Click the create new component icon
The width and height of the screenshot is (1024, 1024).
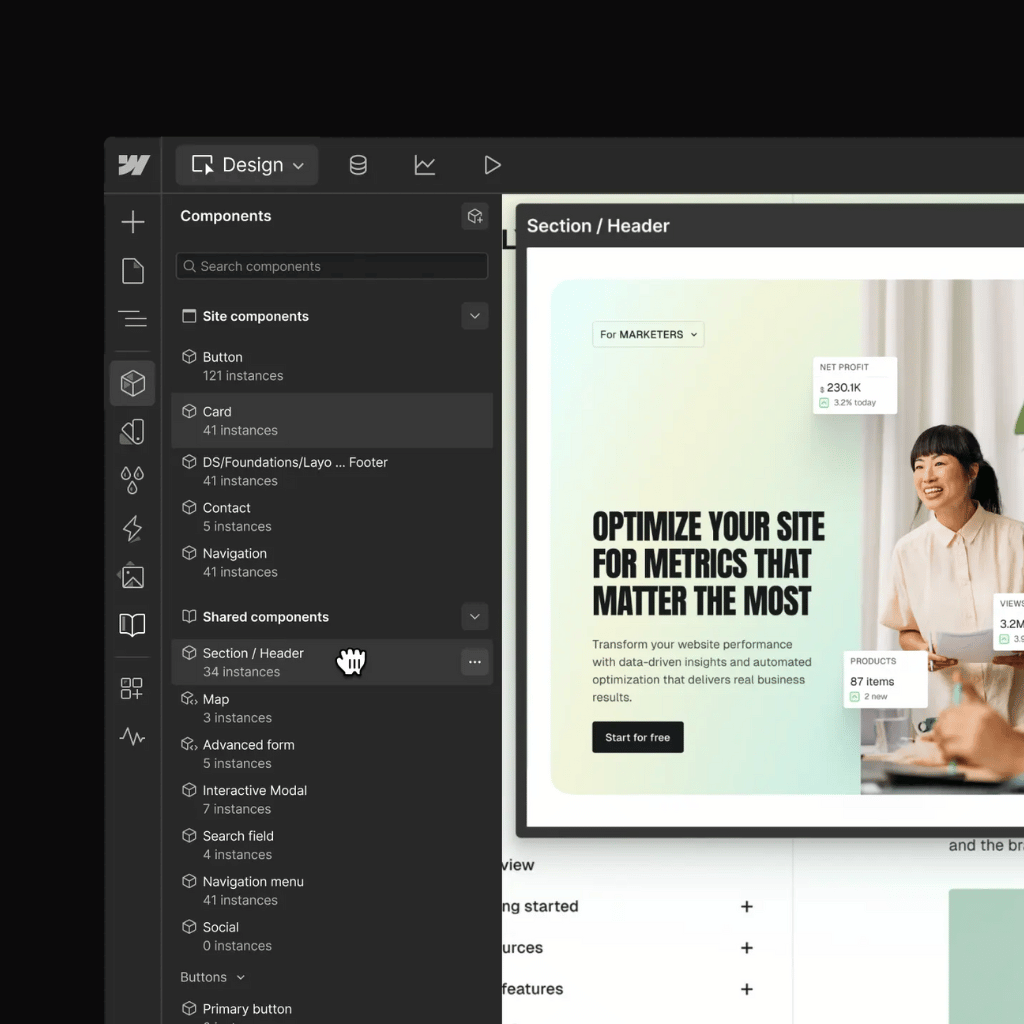(x=475, y=216)
